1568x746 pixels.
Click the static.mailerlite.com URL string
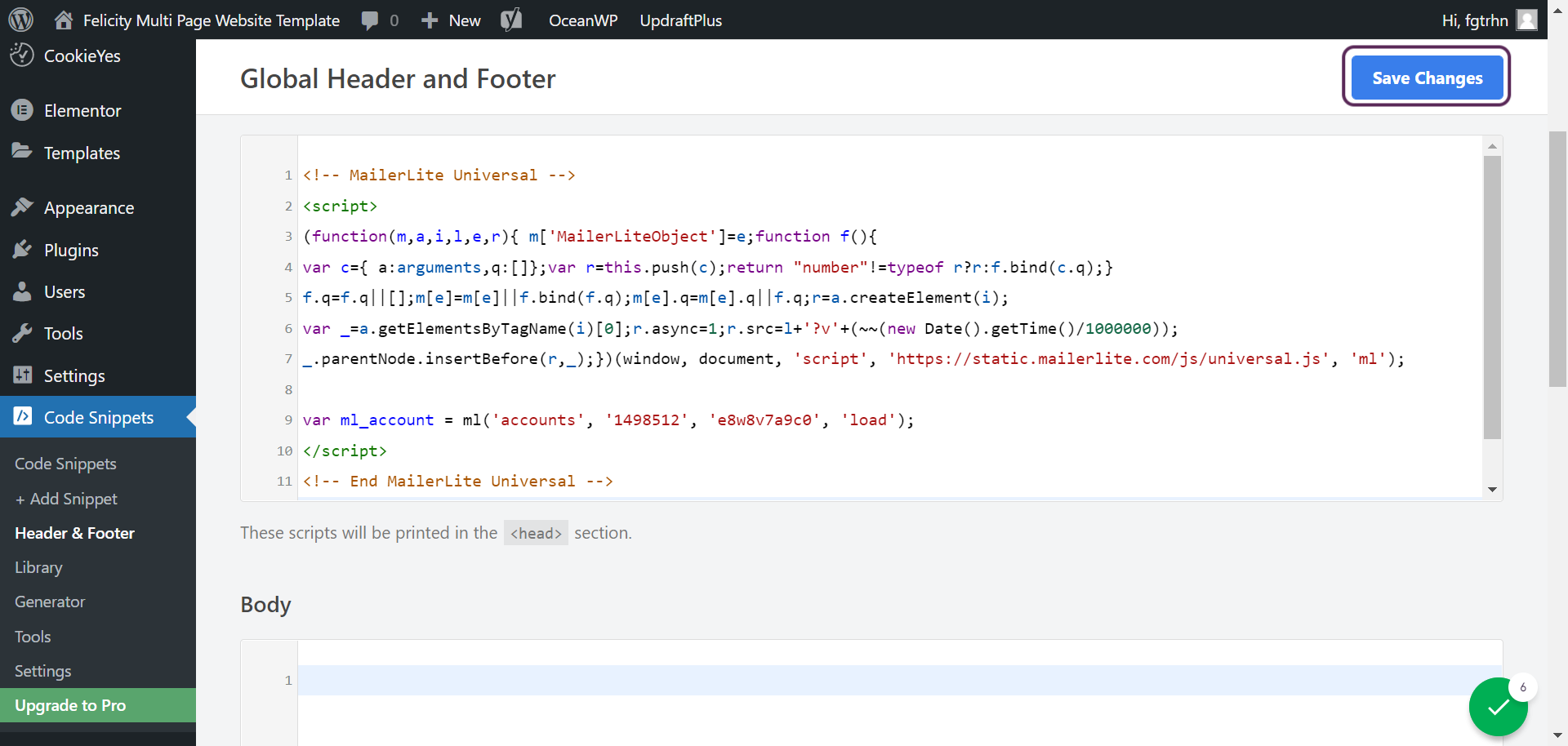(x=1109, y=358)
